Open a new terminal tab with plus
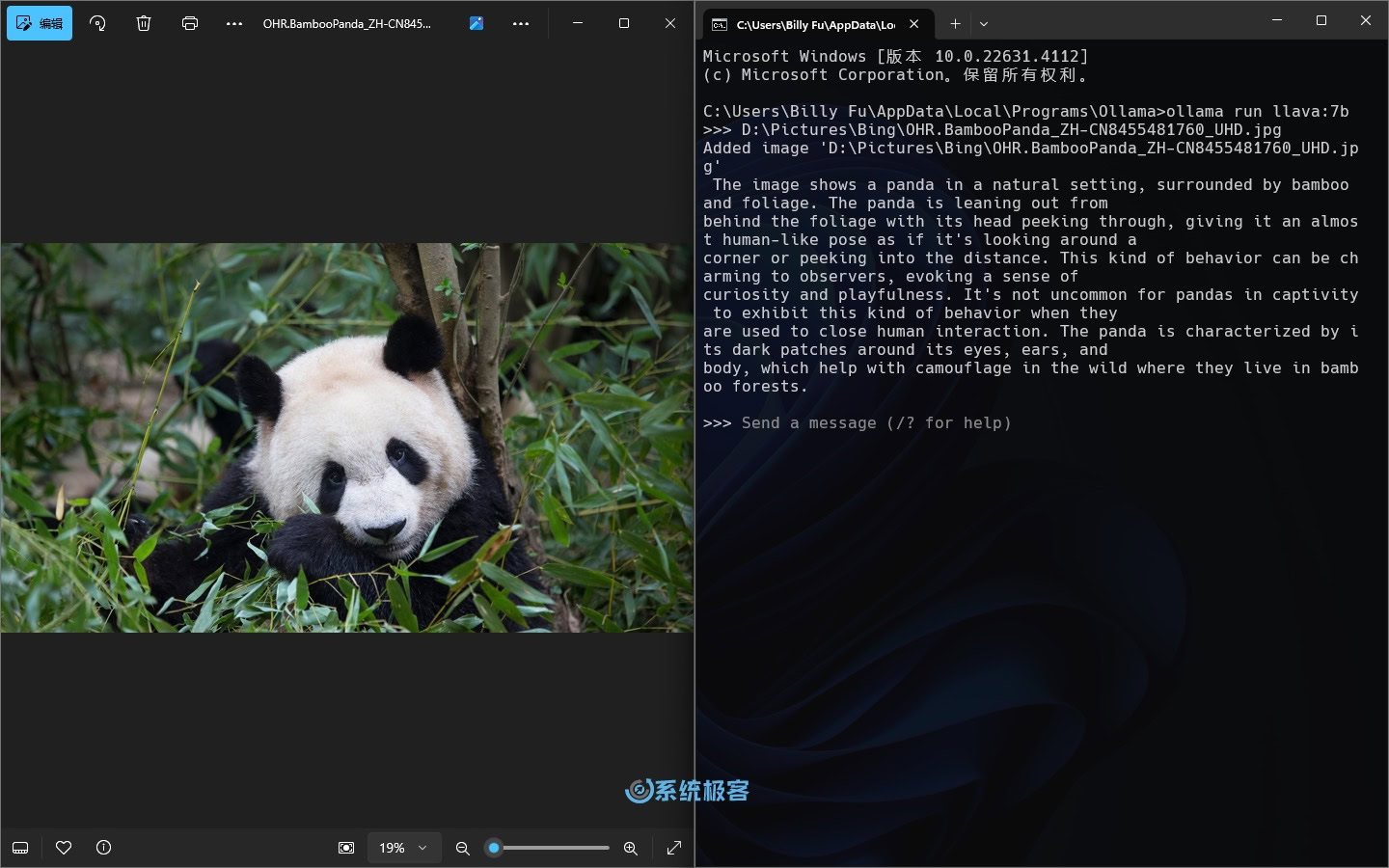The image size is (1389, 868). point(955,24)
